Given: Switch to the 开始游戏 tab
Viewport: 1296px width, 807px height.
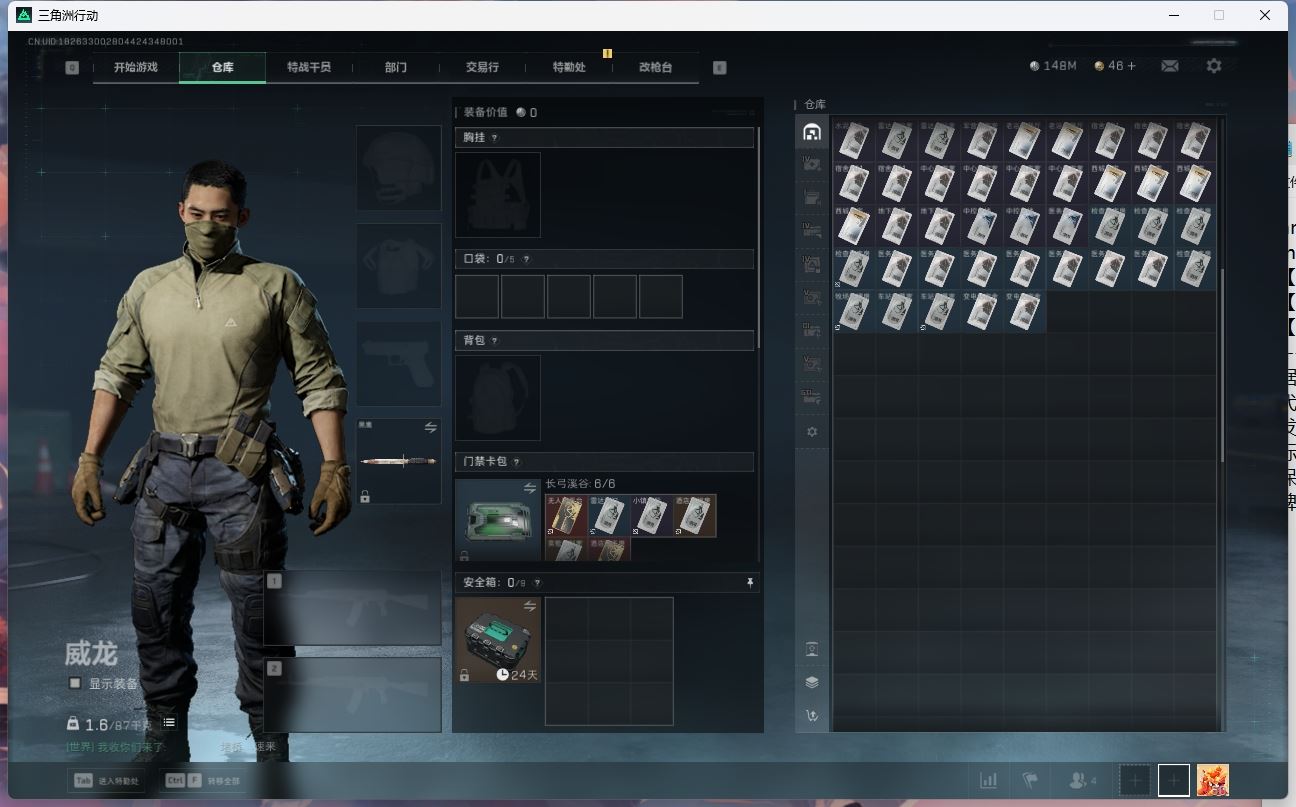Looking at the screenshot, I should (x=135, y=67).
